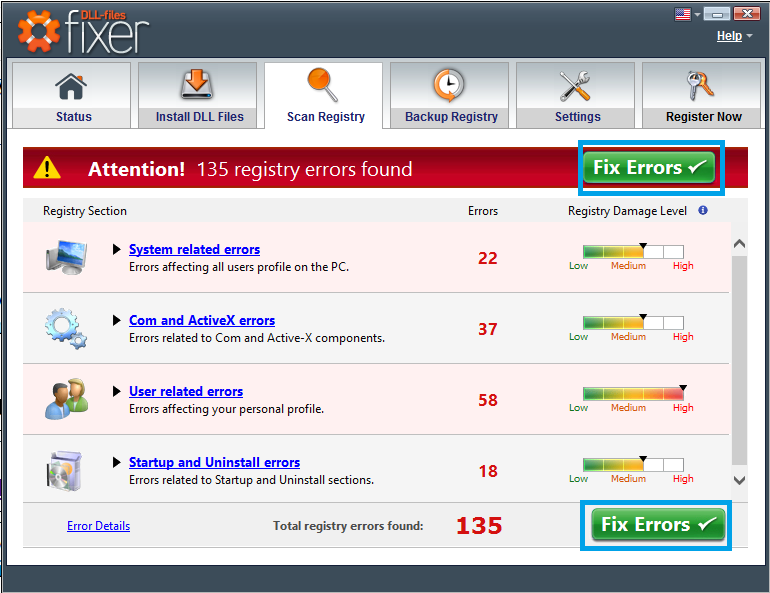
Task: Click damage level meter for Com and ActiveX errors
Action: [633, 323]
